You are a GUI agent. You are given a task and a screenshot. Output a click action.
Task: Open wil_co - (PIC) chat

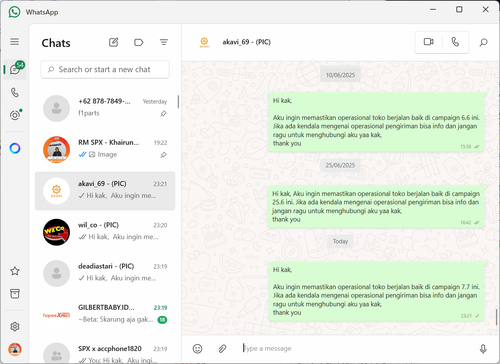coord(105,232)
